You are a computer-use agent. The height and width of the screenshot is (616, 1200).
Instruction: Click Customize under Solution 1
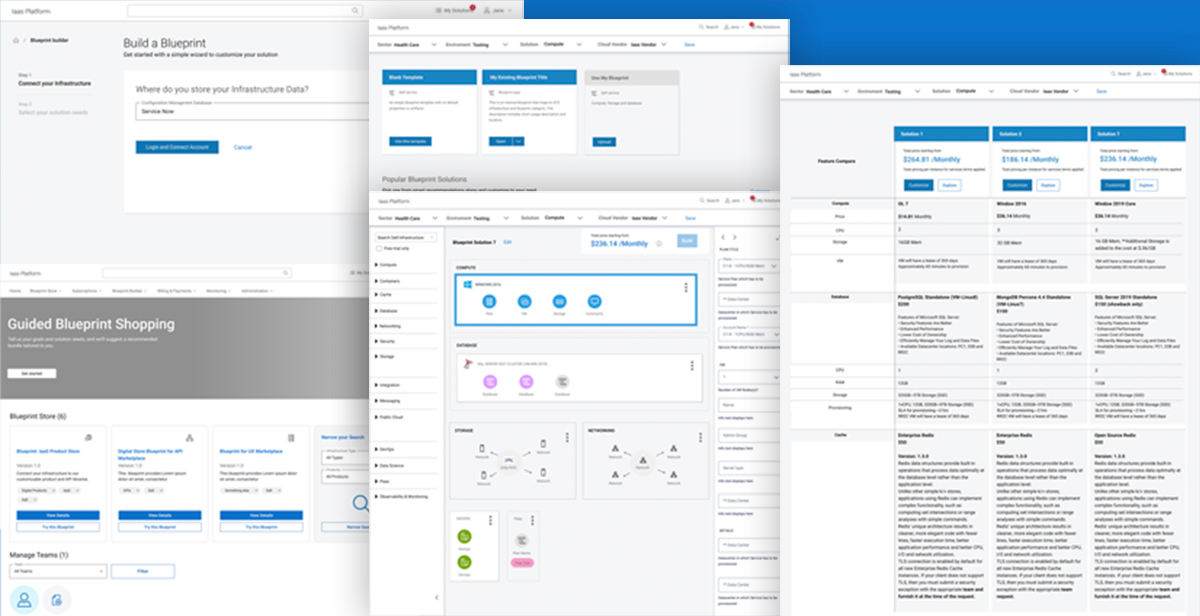tap(919, 185)
